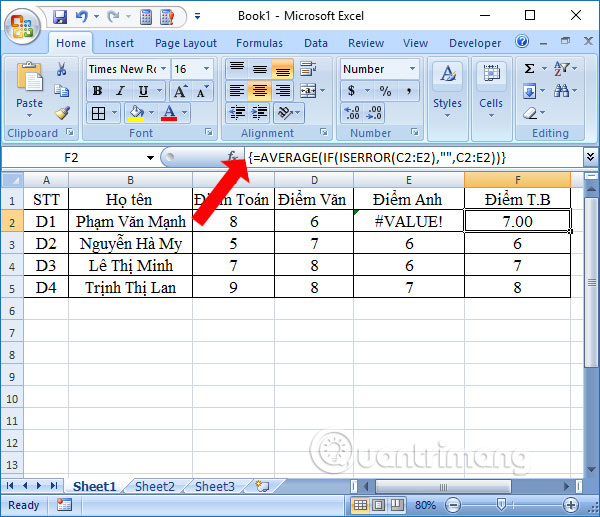Open the Orientation text rotation icon

(285, 113)
